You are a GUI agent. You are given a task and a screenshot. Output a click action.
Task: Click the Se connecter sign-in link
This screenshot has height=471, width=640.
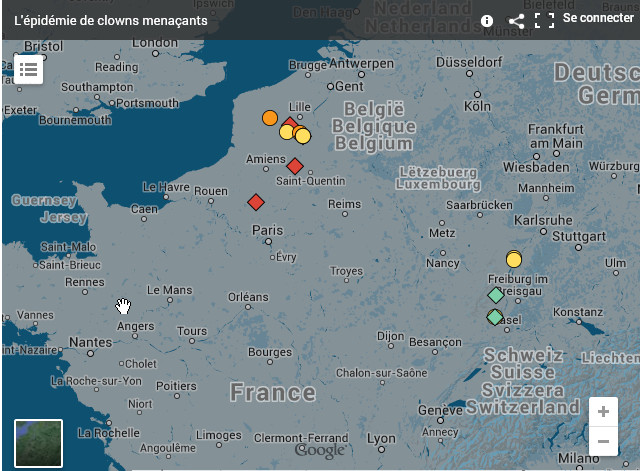click(598, 19)
